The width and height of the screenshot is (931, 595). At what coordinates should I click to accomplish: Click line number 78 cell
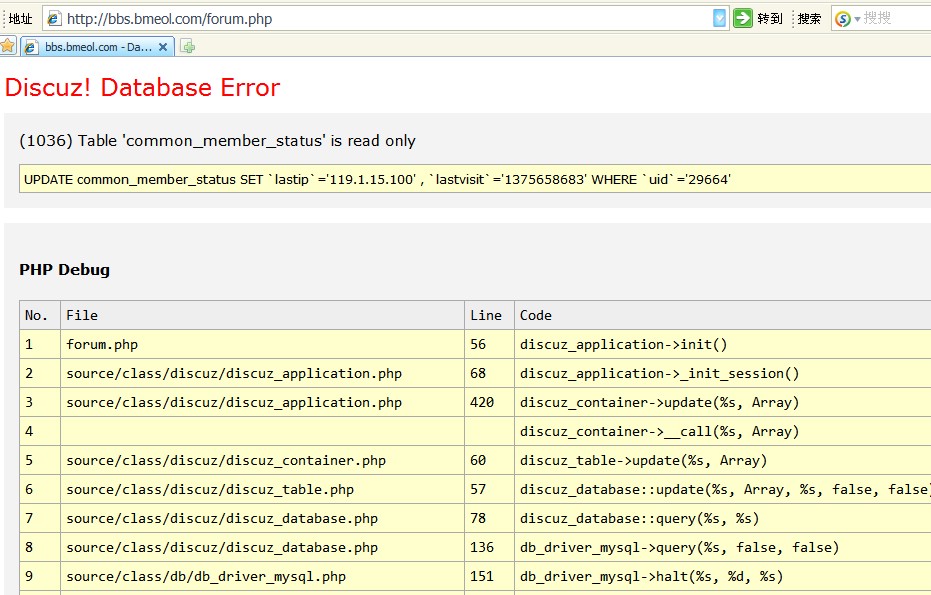[489, 518]
